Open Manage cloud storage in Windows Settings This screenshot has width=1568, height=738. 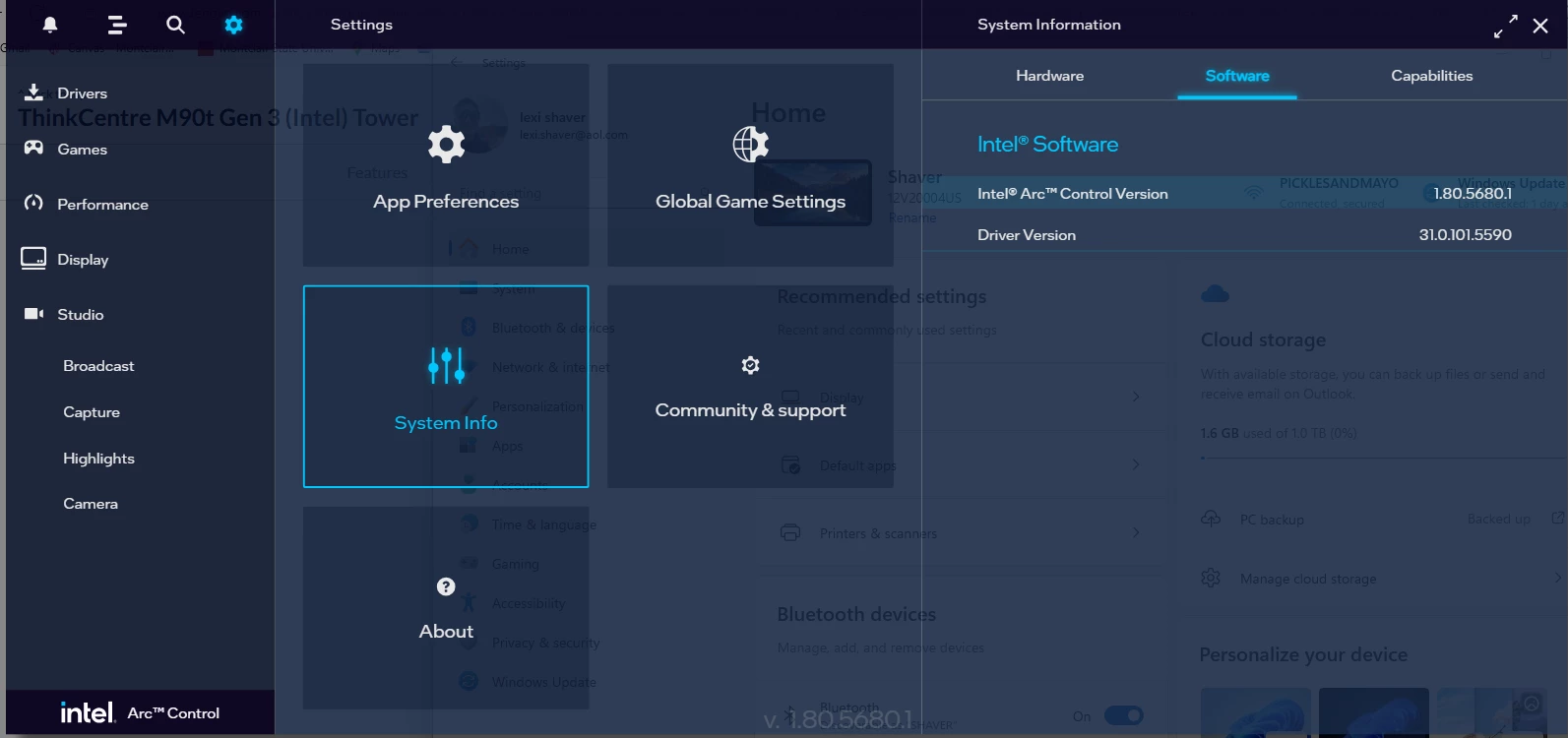(x=1308, y=579)
